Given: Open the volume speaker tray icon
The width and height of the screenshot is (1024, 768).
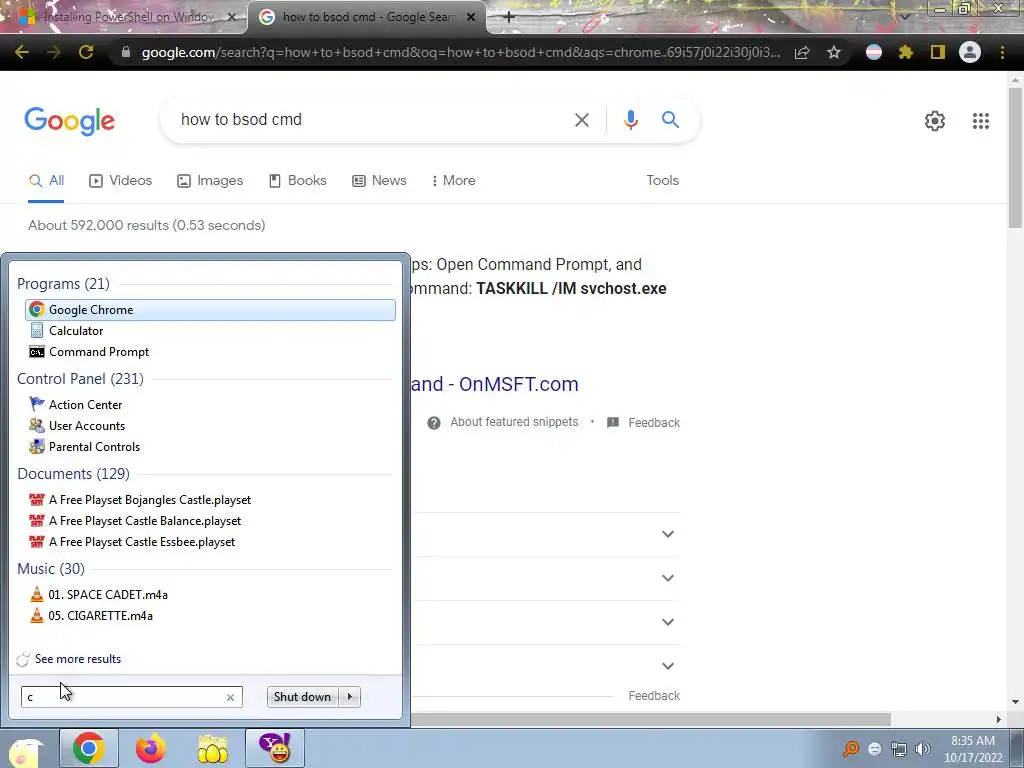Looking at the screenshot, I should pos(923,749).
